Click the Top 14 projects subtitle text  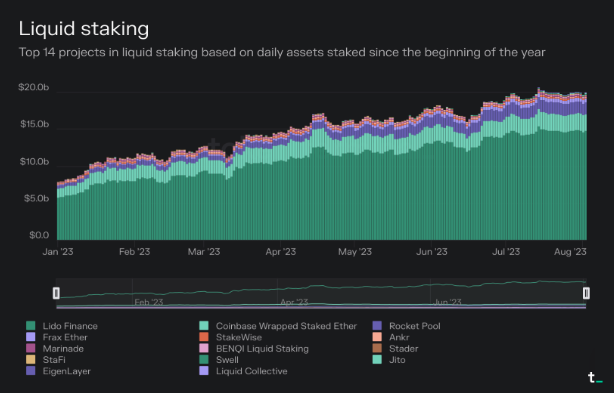pyautogui.click(x=282, y=52)
